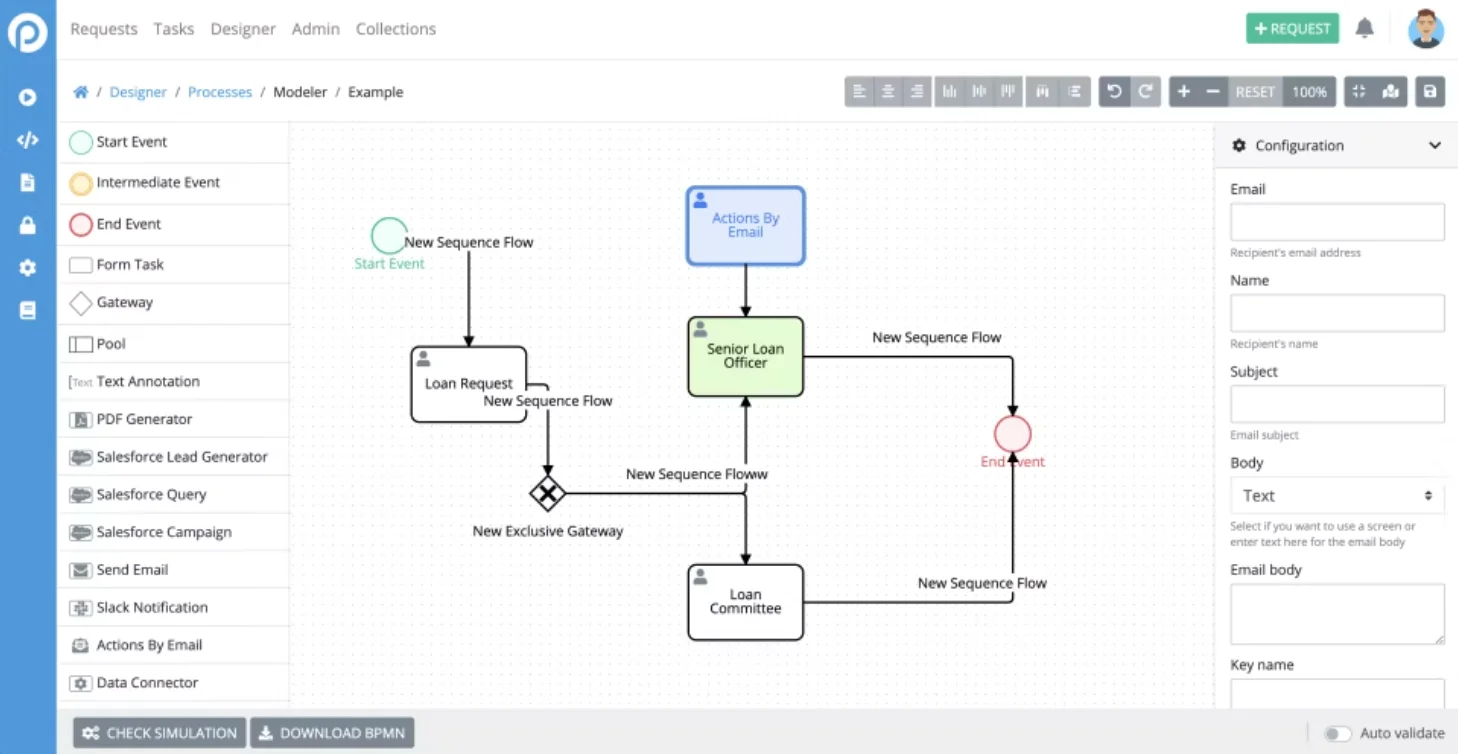Collapse the Configuration panel chevron
Screen dimensions: 1458x754
1437,145
